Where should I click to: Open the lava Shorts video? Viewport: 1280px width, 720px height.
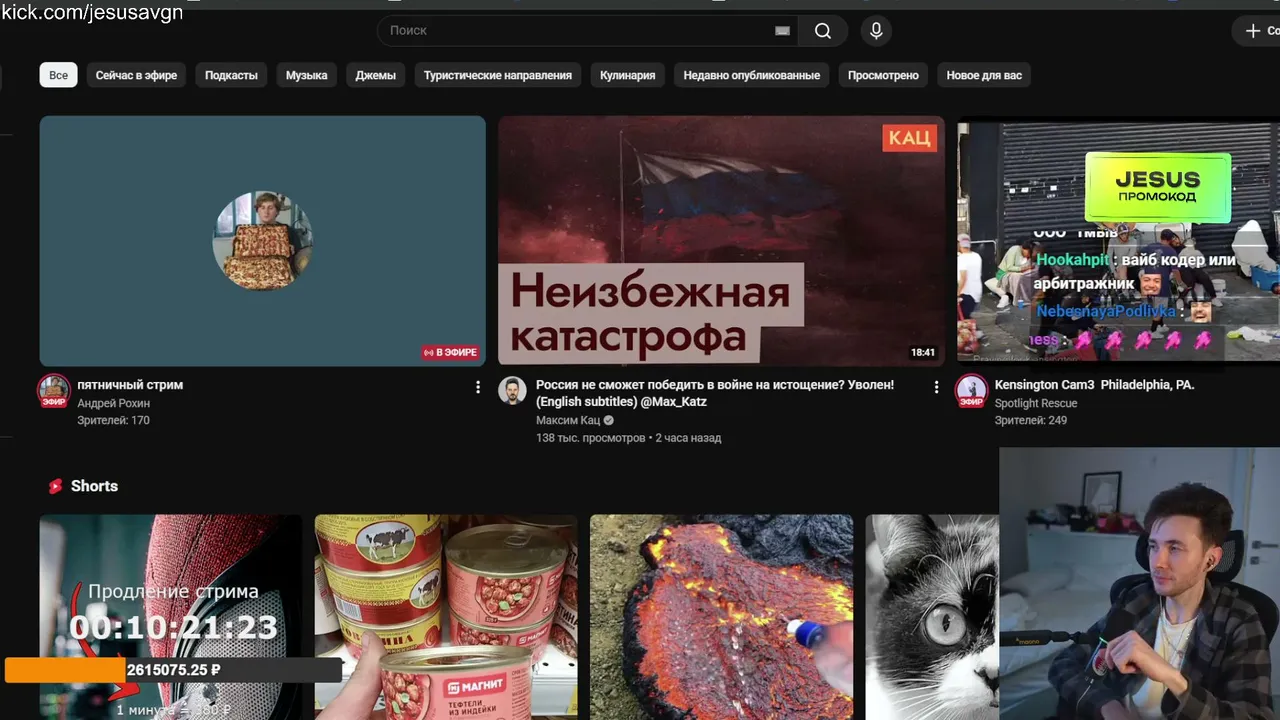pyautogui.click(x=721, y=617)
